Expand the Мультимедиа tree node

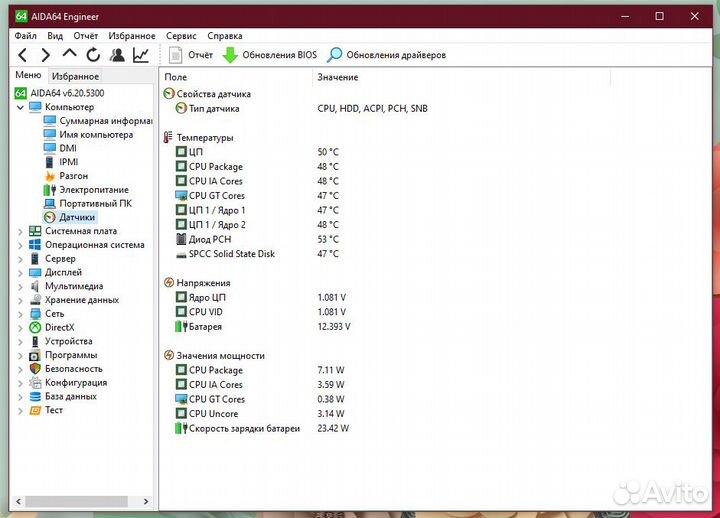[x=20, y=287]
